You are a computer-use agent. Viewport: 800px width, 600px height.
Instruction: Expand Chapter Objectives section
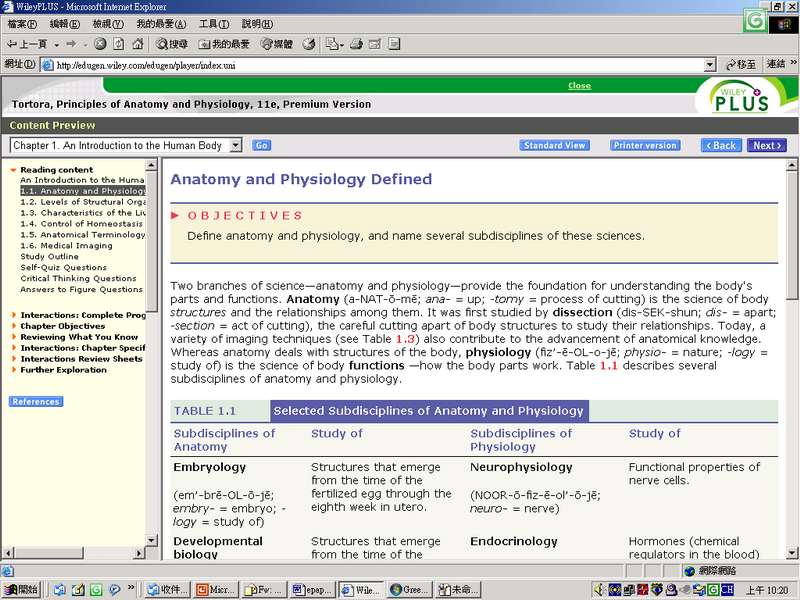click(14, 326)
